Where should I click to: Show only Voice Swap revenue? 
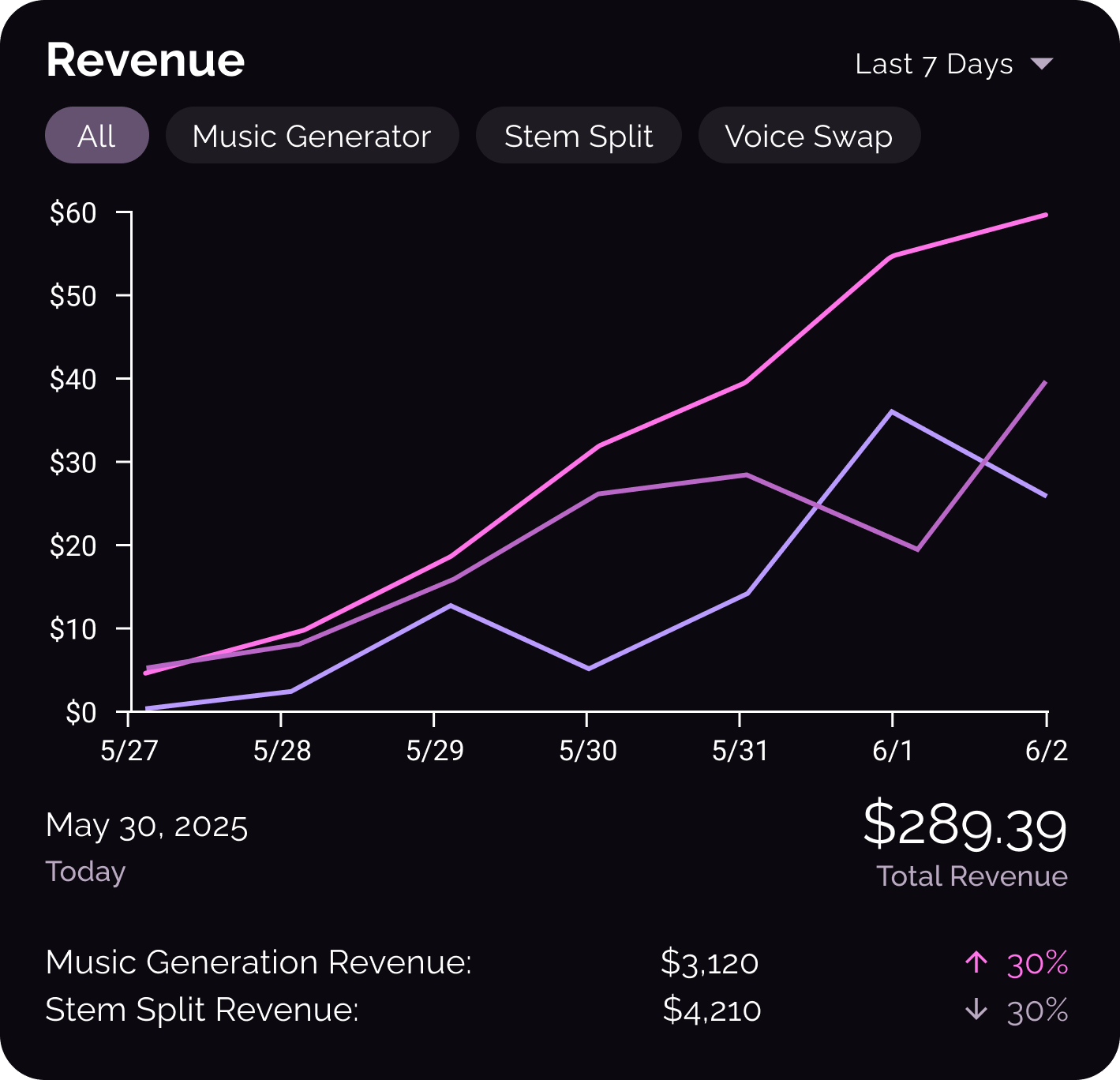808,136
